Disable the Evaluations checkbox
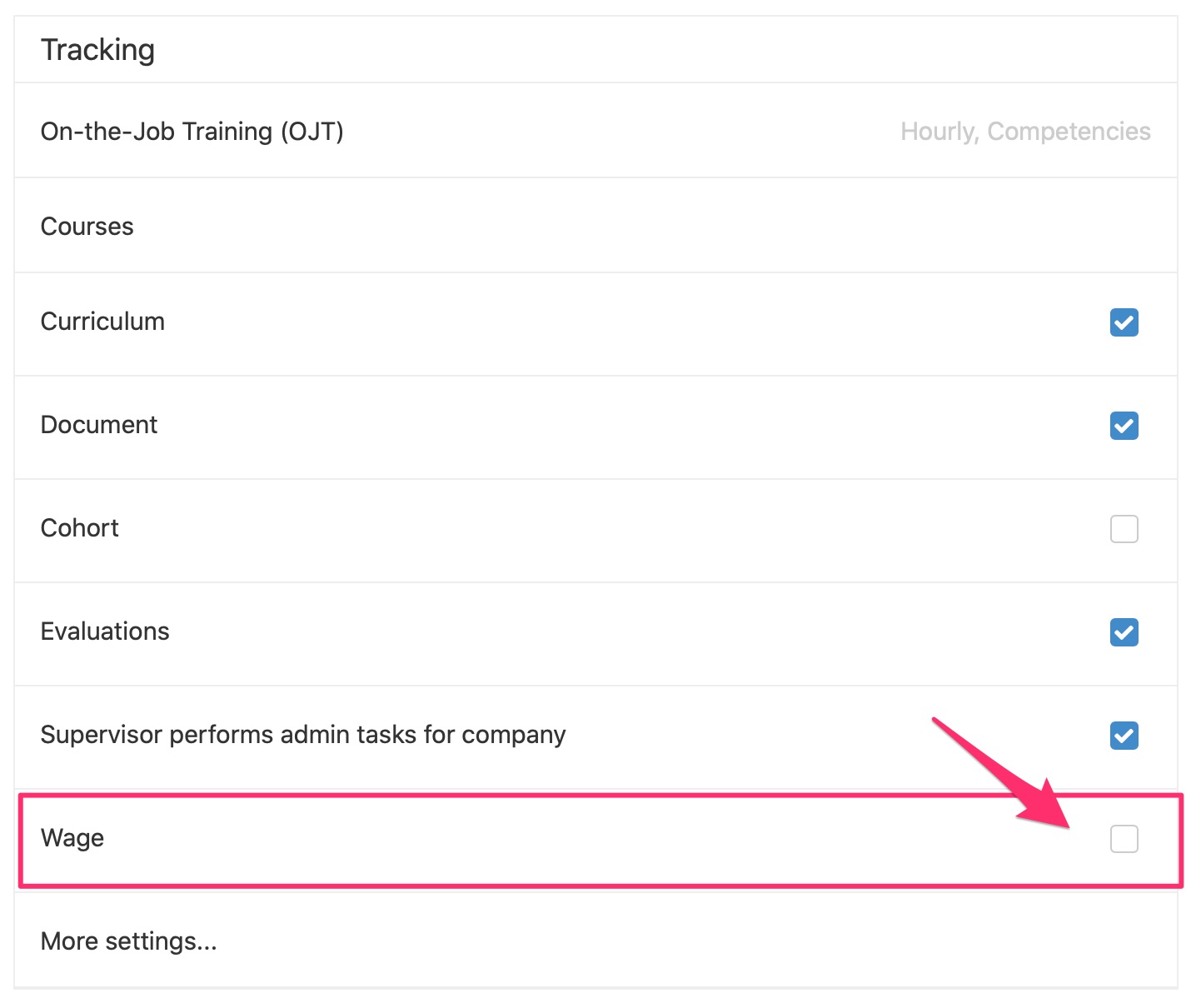The width and height of the screenshot is (1201, 1008). pyautogui.click(x=1124, y=632)
